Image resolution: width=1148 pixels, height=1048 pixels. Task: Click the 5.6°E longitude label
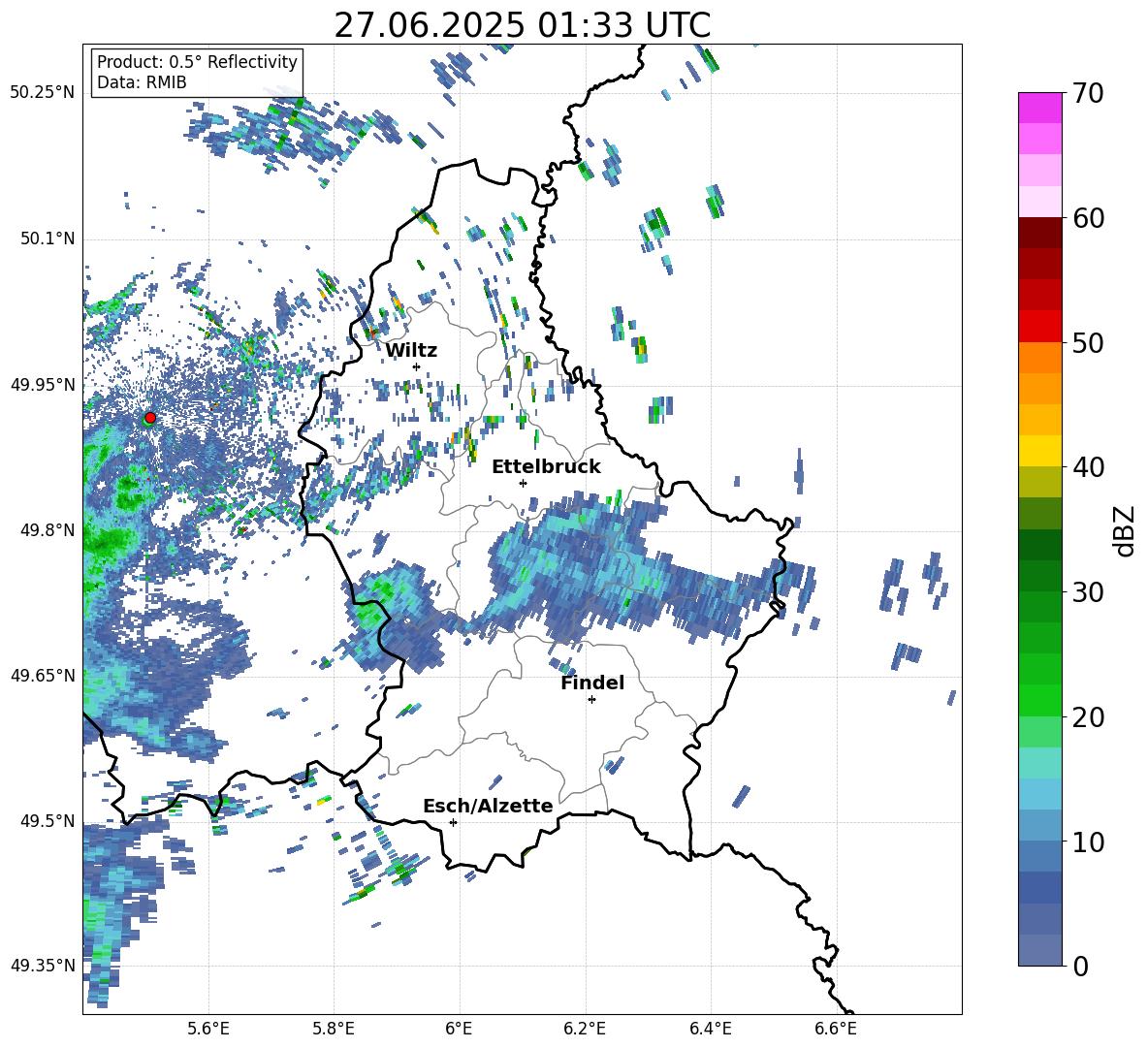[208, 1029]
